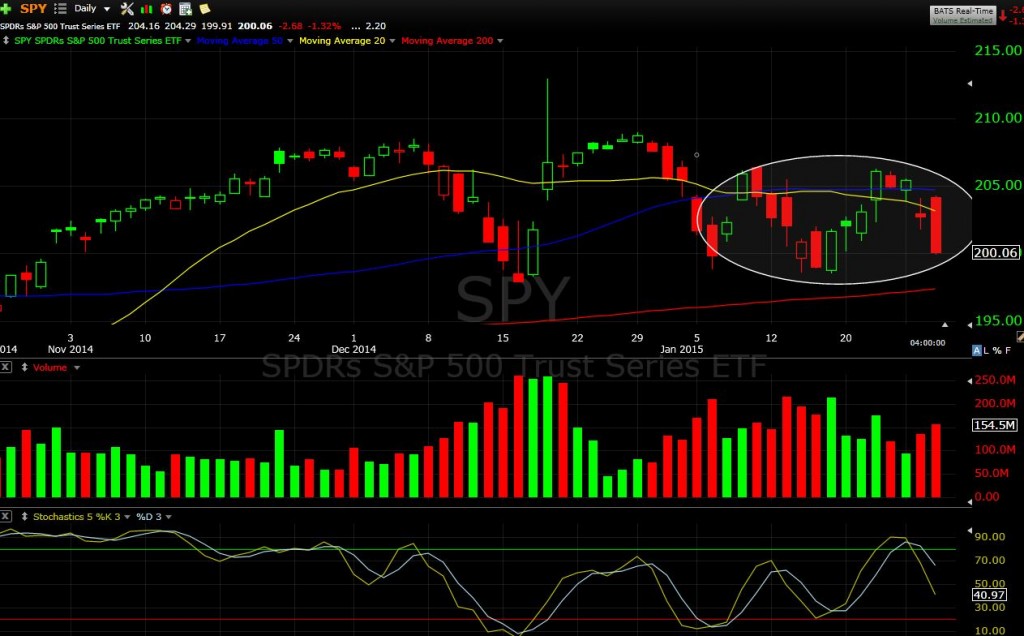Close the Stochastics indicator panel
Viewport: 1024px width, 636px height.
(x=5, y=517)
